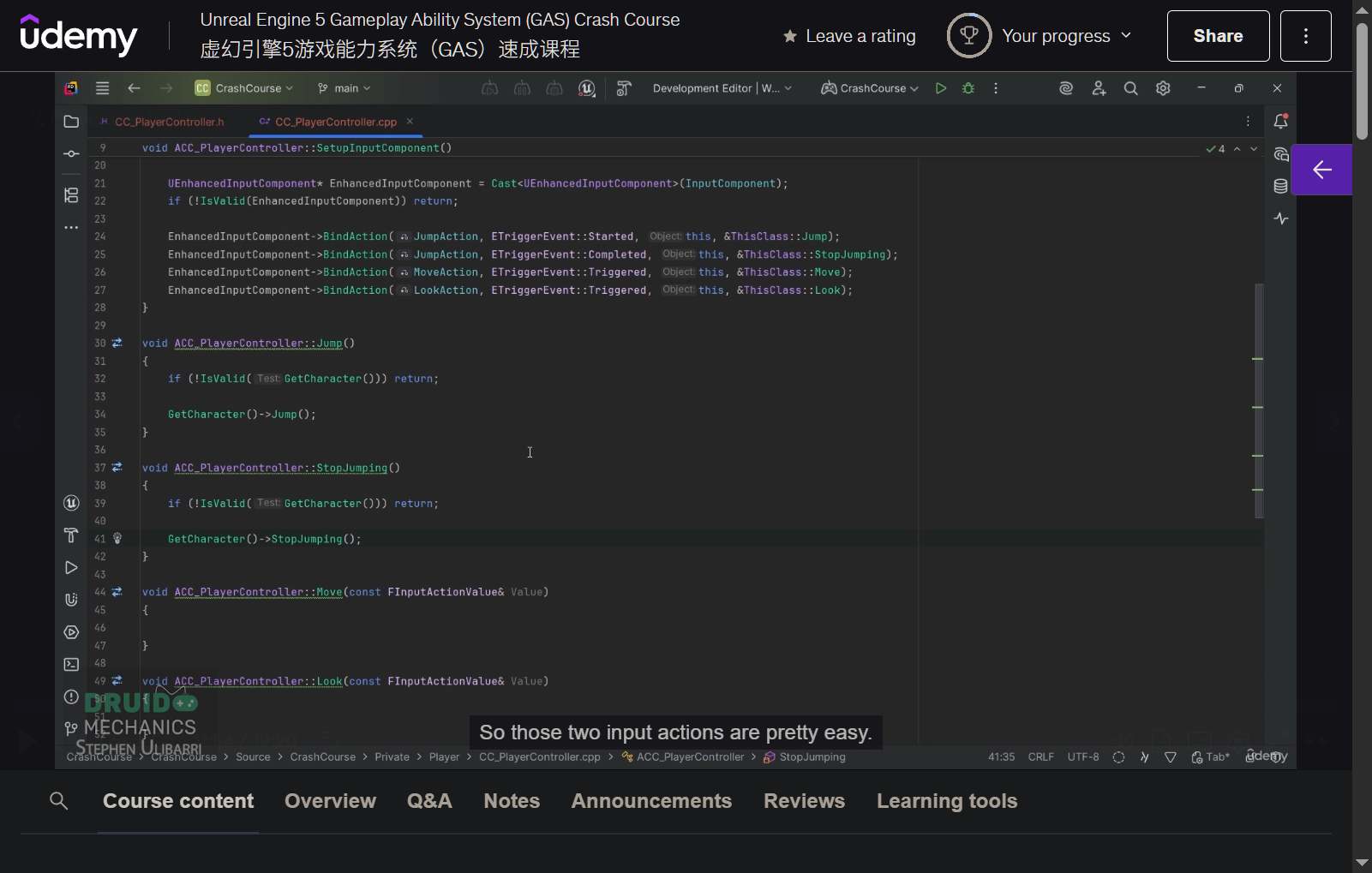Click the Build hammer icon in top toolbar
The width and height of the screenshot is (1372, 873).
[624, 88]
